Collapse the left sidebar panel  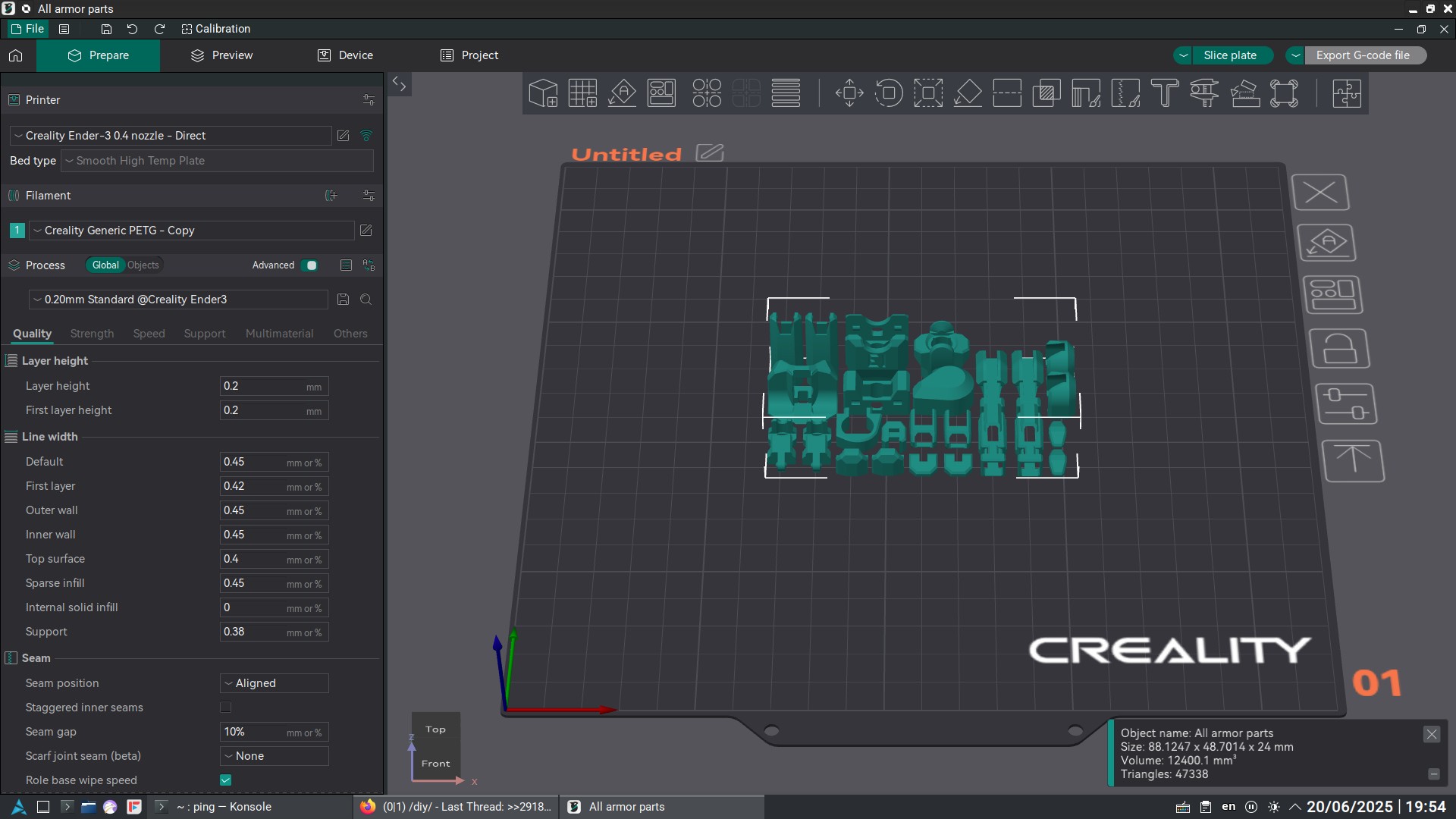click(x=399, y=84)
